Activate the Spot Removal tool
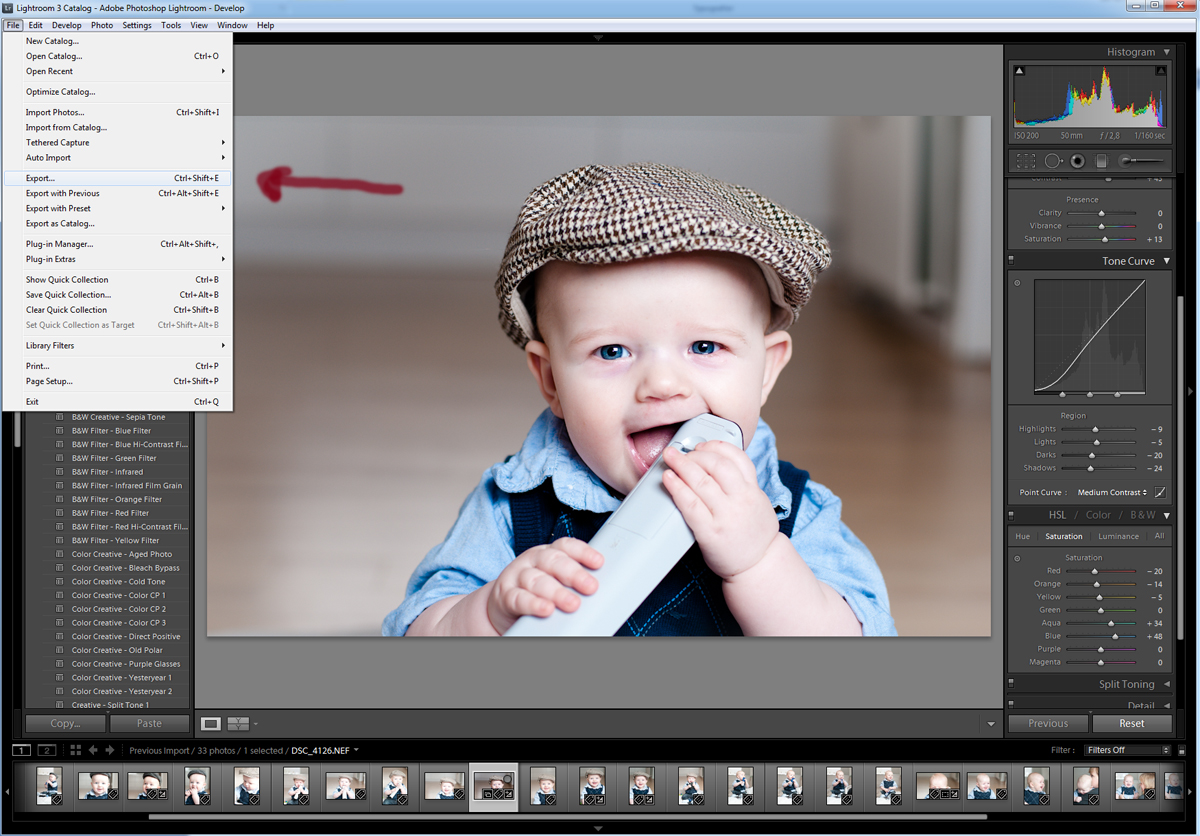This screenshot has width=1200, height=836. [1053, 160]
